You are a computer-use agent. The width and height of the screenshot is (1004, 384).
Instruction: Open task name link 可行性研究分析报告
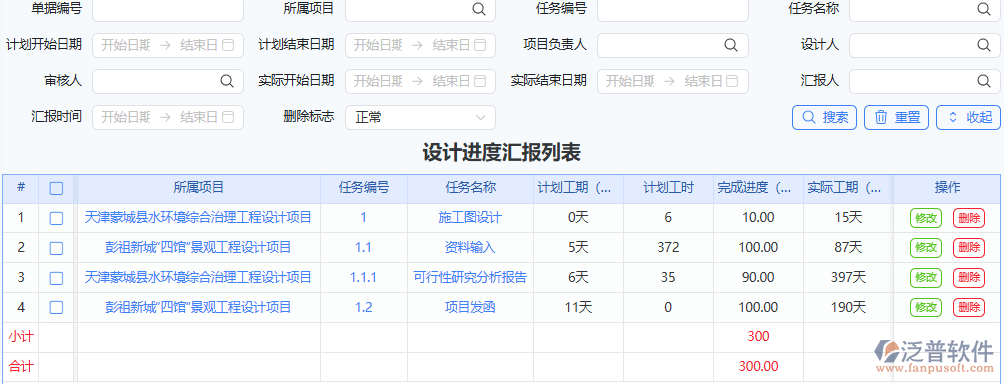(x=470, y=277)
